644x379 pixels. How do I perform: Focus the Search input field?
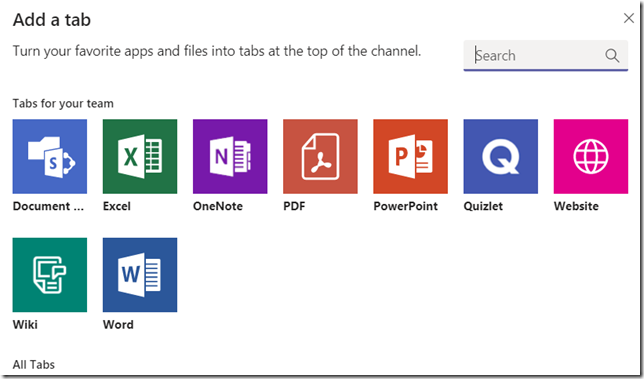tap(546, 55)
